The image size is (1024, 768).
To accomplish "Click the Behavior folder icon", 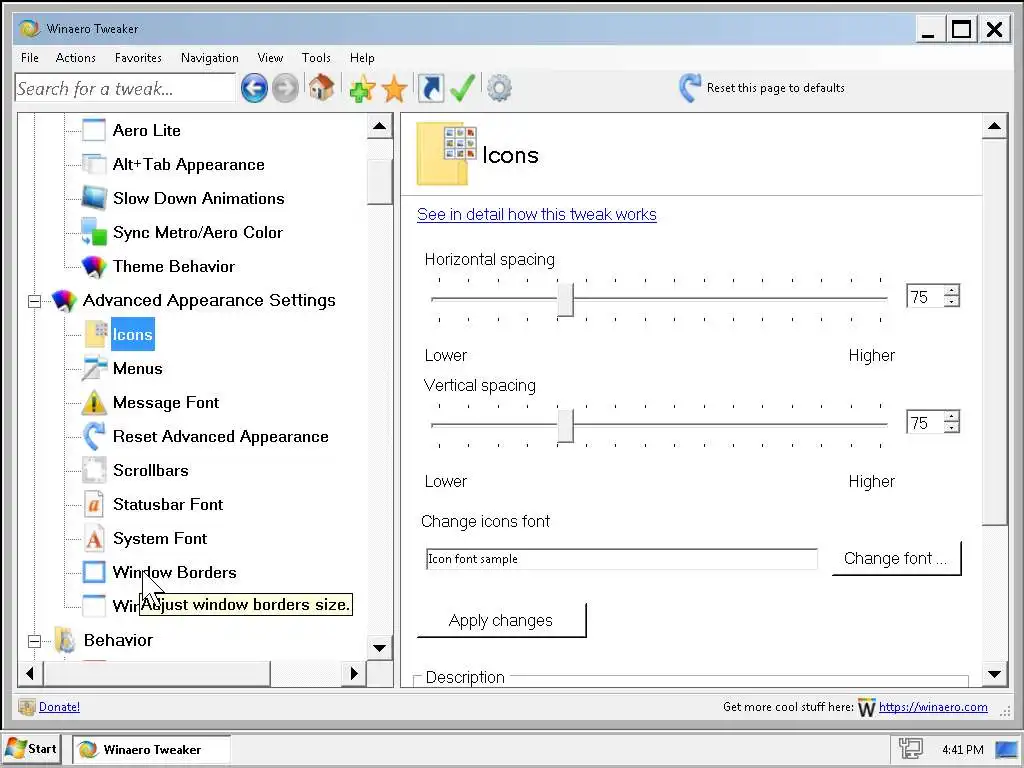I will click(64, 640).
